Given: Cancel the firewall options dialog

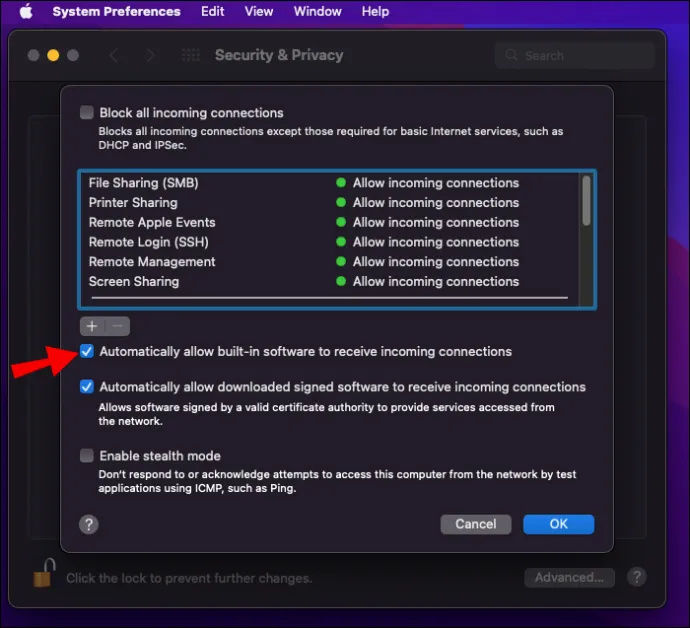Looking at the screenshot, I should coord(476,524).
